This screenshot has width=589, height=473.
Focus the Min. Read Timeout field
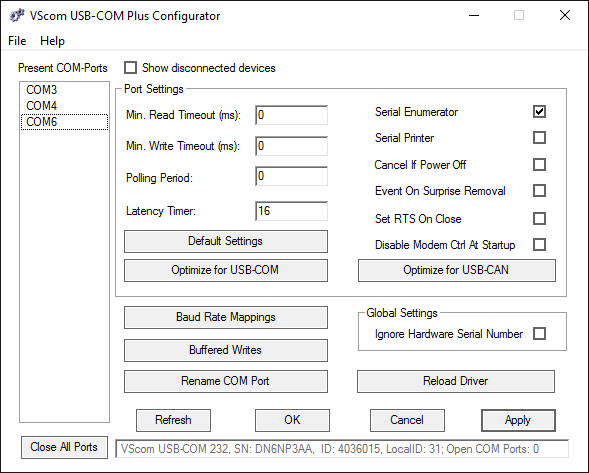pyautogui.click(x=291, y=115)
